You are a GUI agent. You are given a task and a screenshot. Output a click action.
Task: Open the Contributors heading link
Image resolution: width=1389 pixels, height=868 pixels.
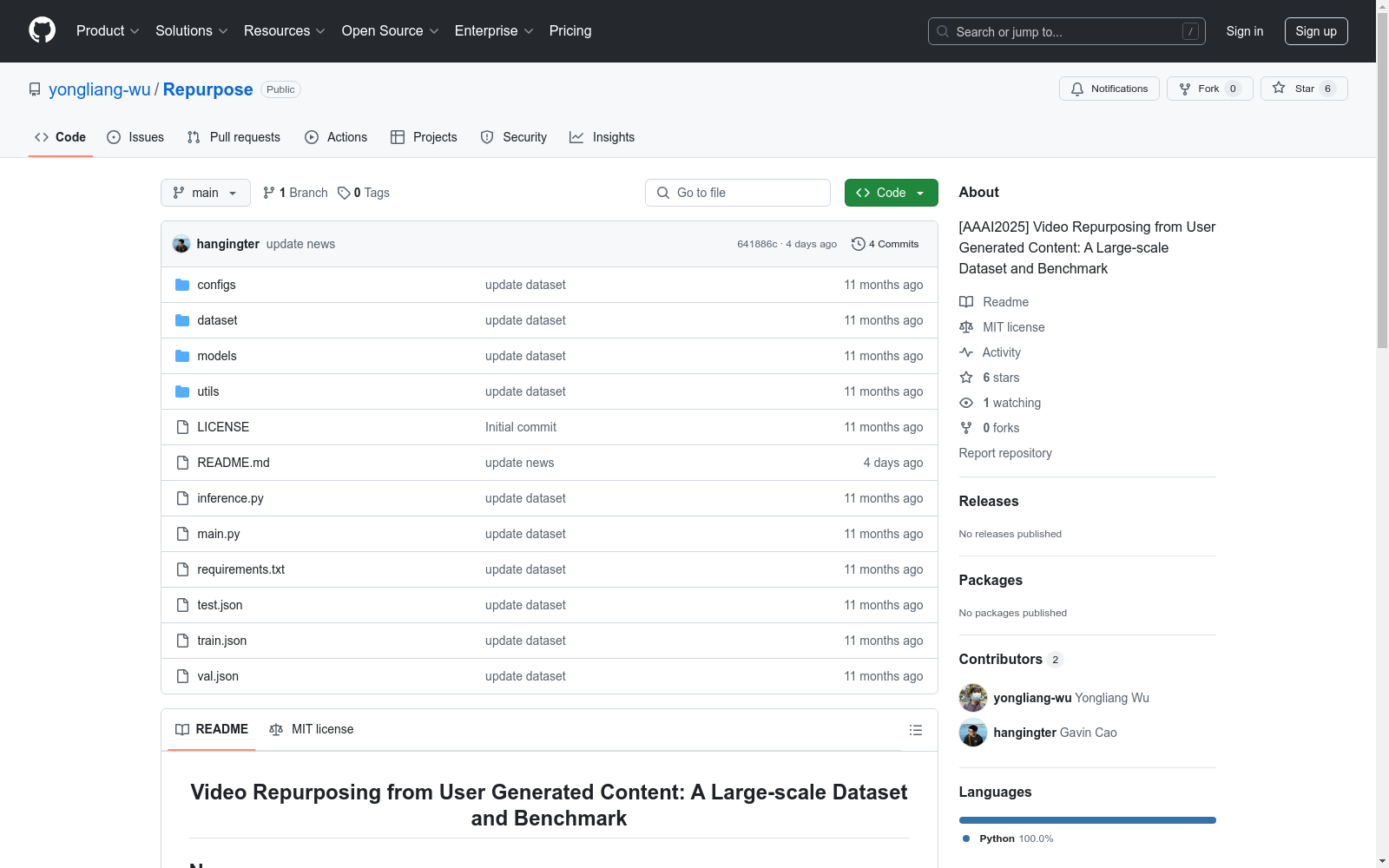click(x=1011, y=659)
